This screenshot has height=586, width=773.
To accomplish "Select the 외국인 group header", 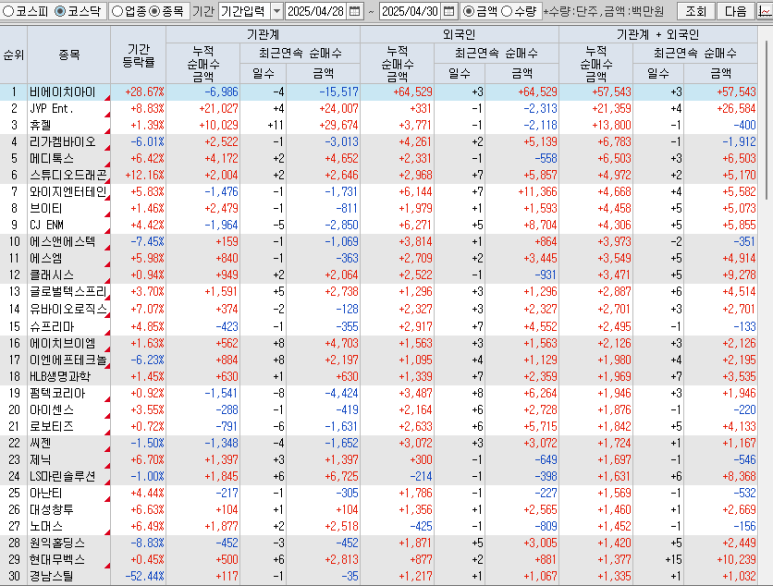I will point(459,34).
